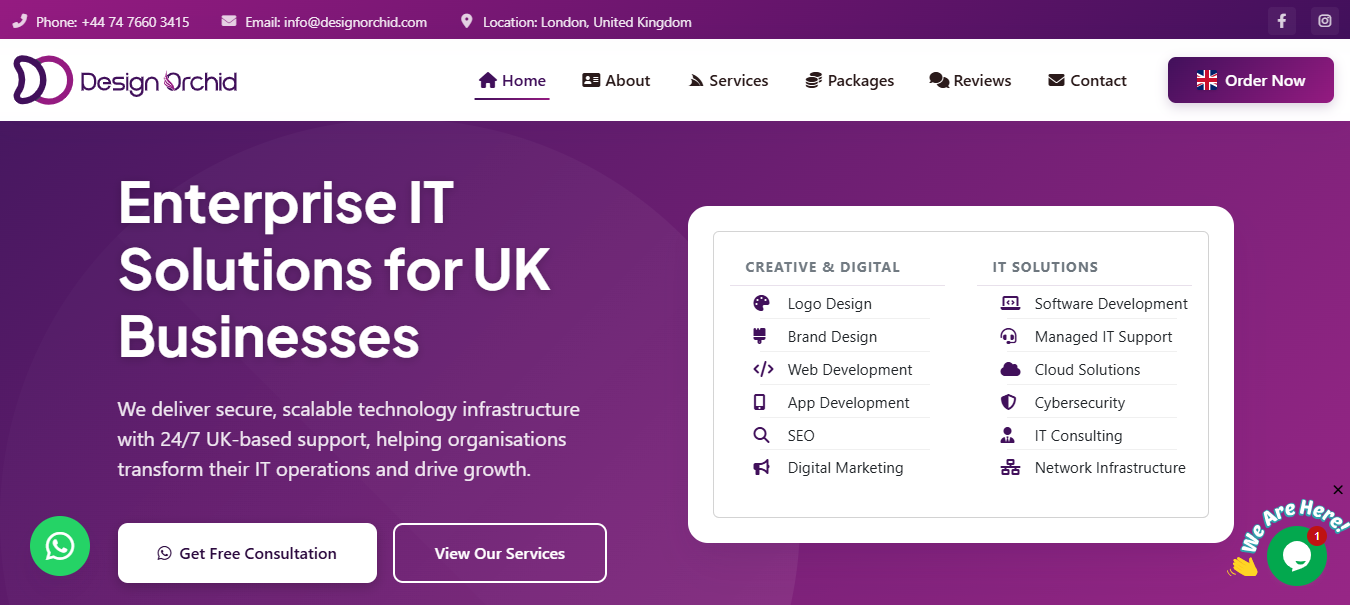Open the Reviews navigation item
This screenshot has height=605, width=1350.
tap(970, 81)
